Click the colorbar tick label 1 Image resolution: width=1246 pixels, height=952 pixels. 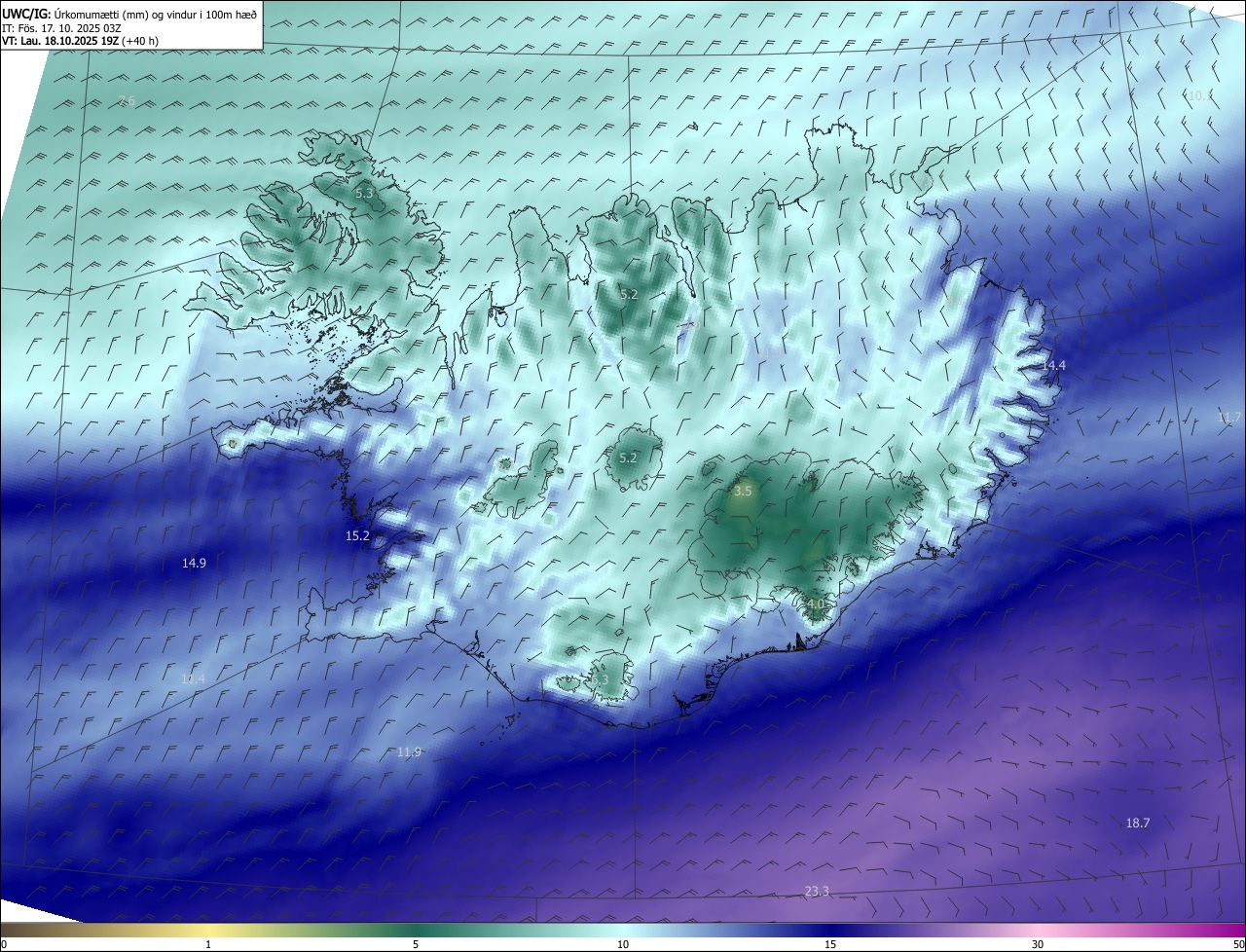coord(208,944)
